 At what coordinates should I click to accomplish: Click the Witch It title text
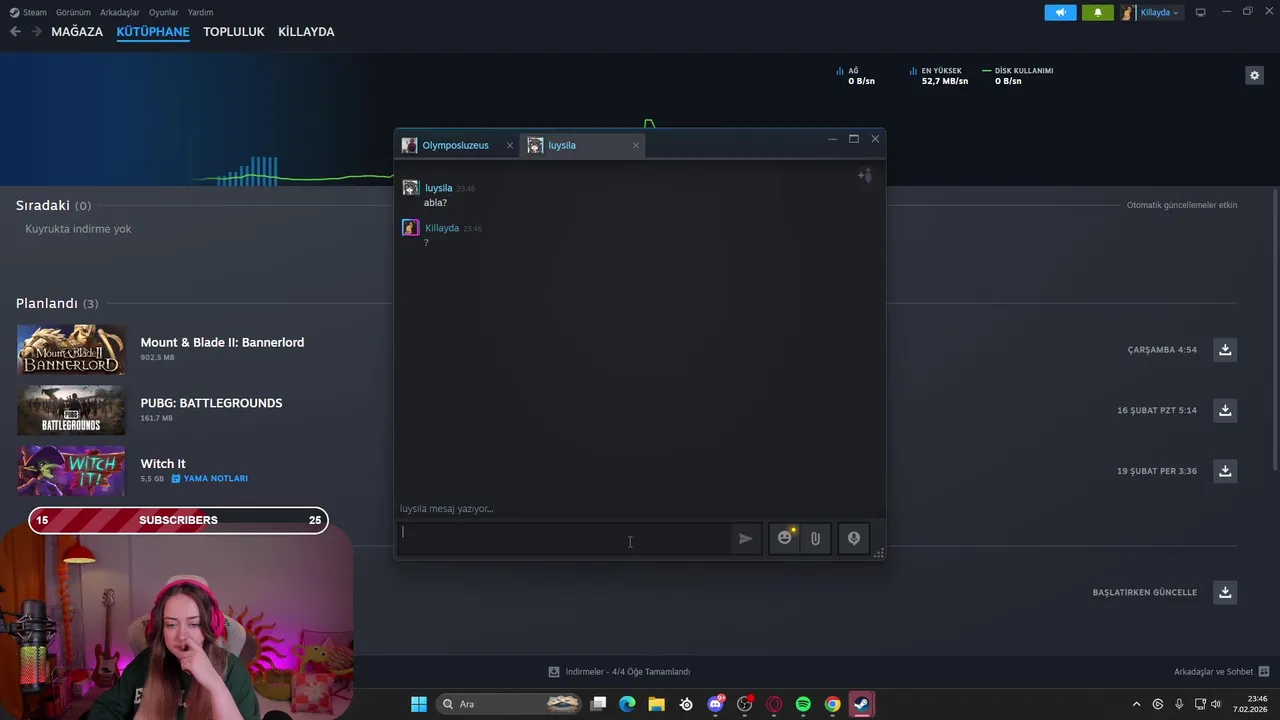(163, 464)
